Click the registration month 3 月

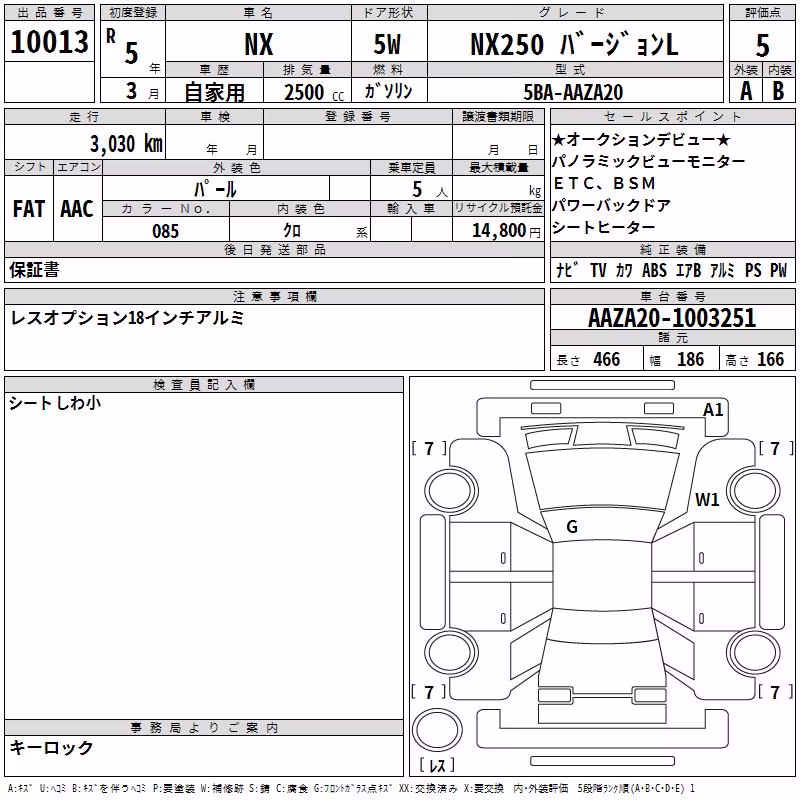[x=142, y=91]
